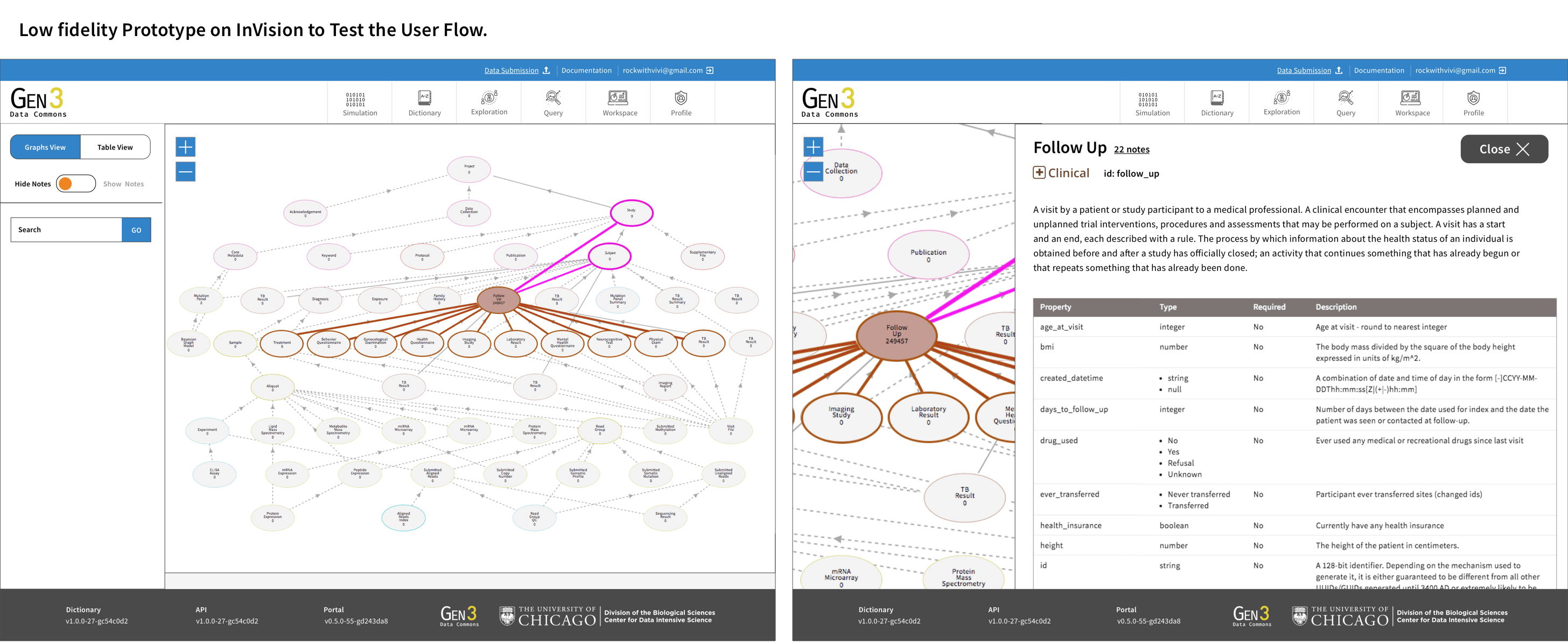Select Aliquot node in left graph
Viewport: 1568px width, 643px height.
(272, 387)
